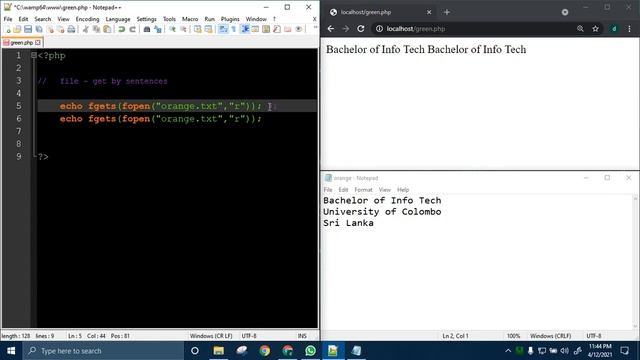Go back in Chrome
The width and height of the screenshot is (640, 360).
331,29
